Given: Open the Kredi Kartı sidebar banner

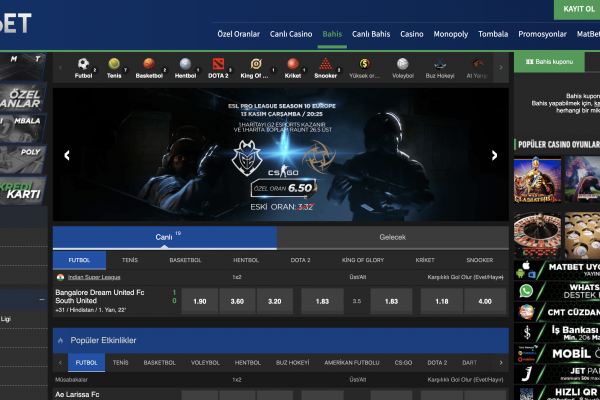Looking at the screenshot, I should pyautogui.click(x=23, y=190).
